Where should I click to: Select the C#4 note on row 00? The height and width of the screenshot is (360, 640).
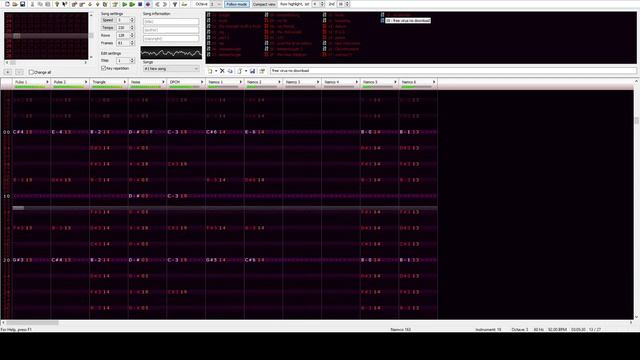pyautogui.click(x=18, y=132)
